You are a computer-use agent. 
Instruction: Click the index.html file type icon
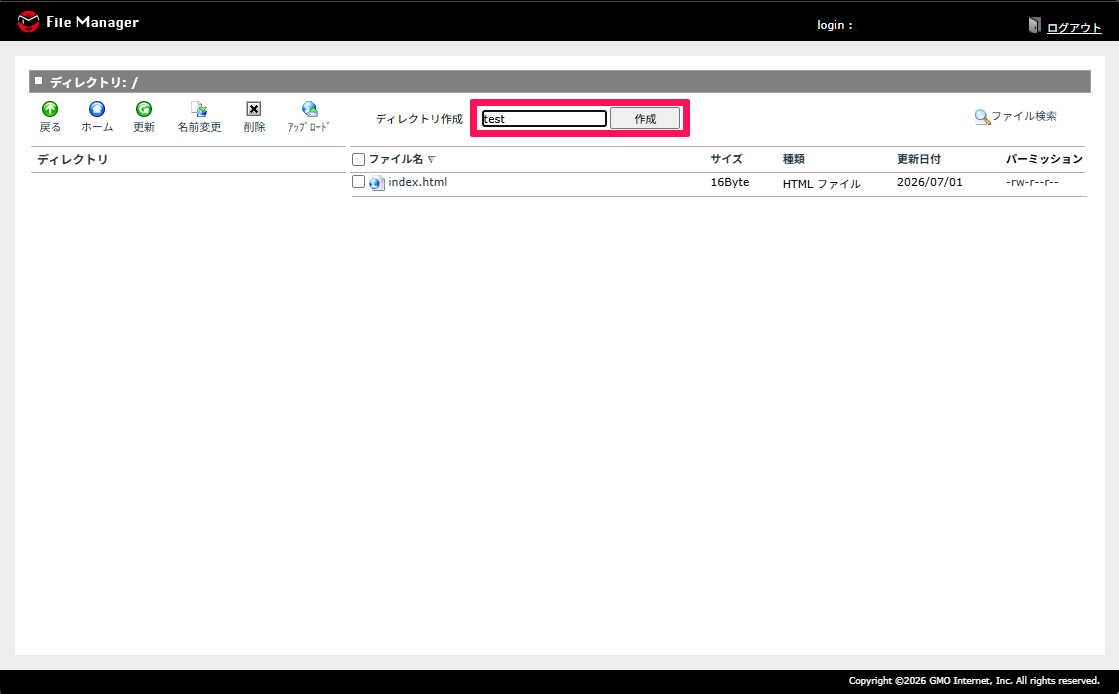pyautogui.click(x=377, y=183)
